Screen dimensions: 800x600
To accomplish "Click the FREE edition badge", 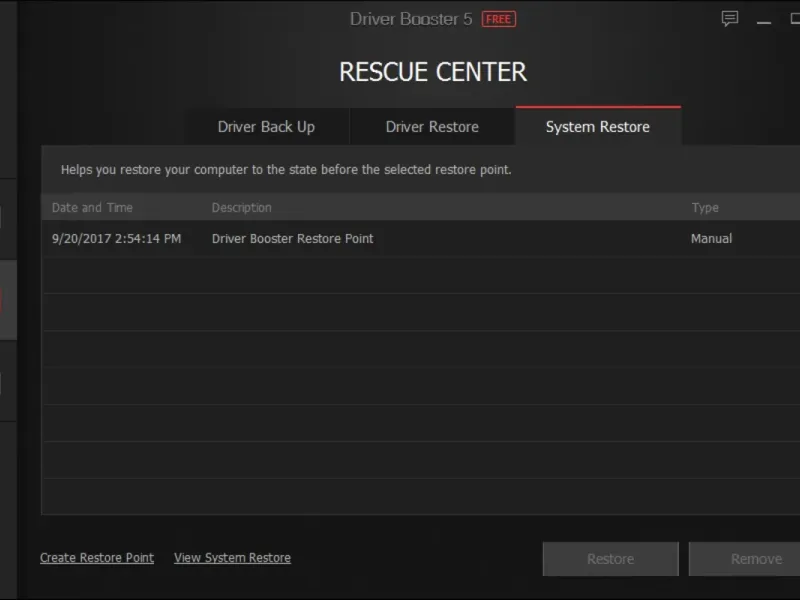I will tap(498, 19).
